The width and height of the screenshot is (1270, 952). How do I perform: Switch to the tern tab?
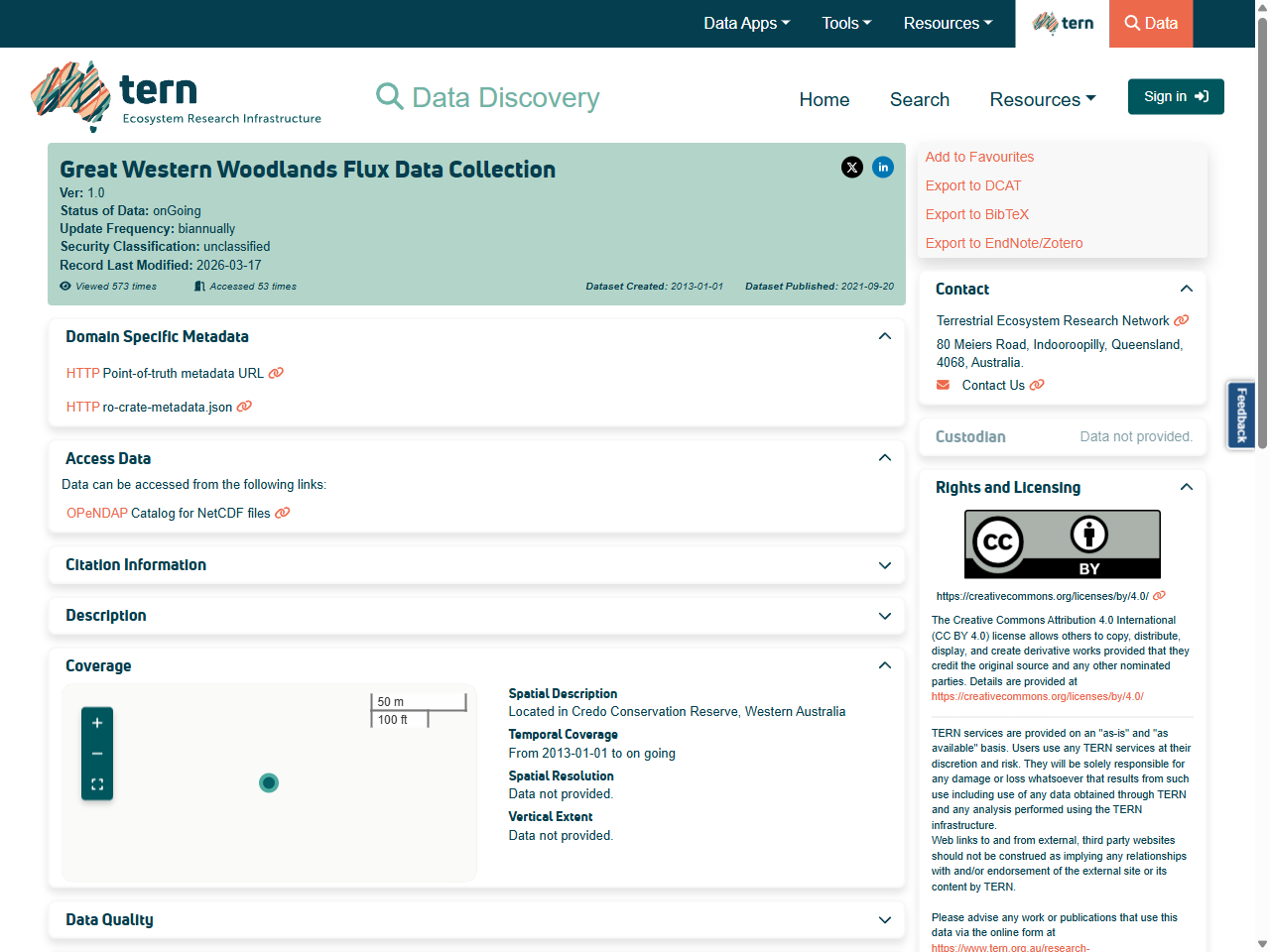(1063, 23)
